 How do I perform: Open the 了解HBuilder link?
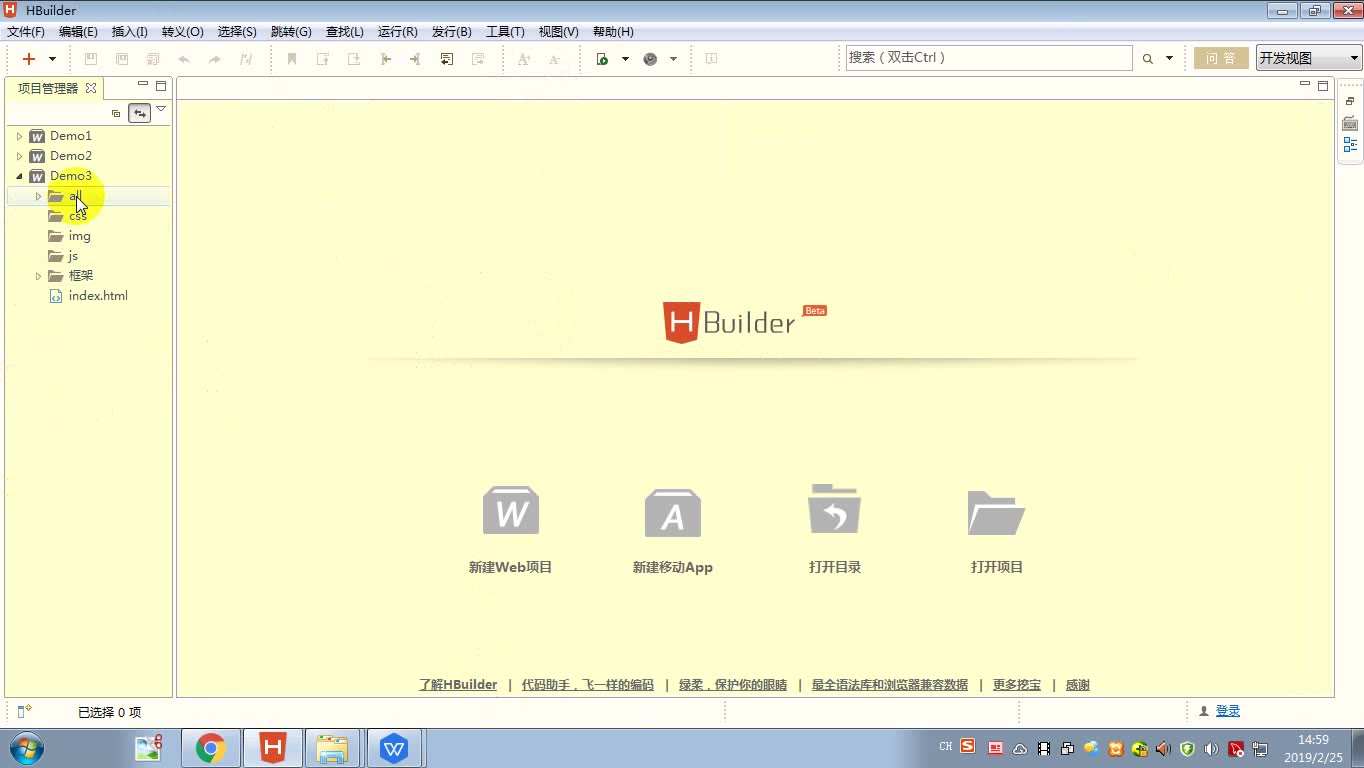click(458, 685)
